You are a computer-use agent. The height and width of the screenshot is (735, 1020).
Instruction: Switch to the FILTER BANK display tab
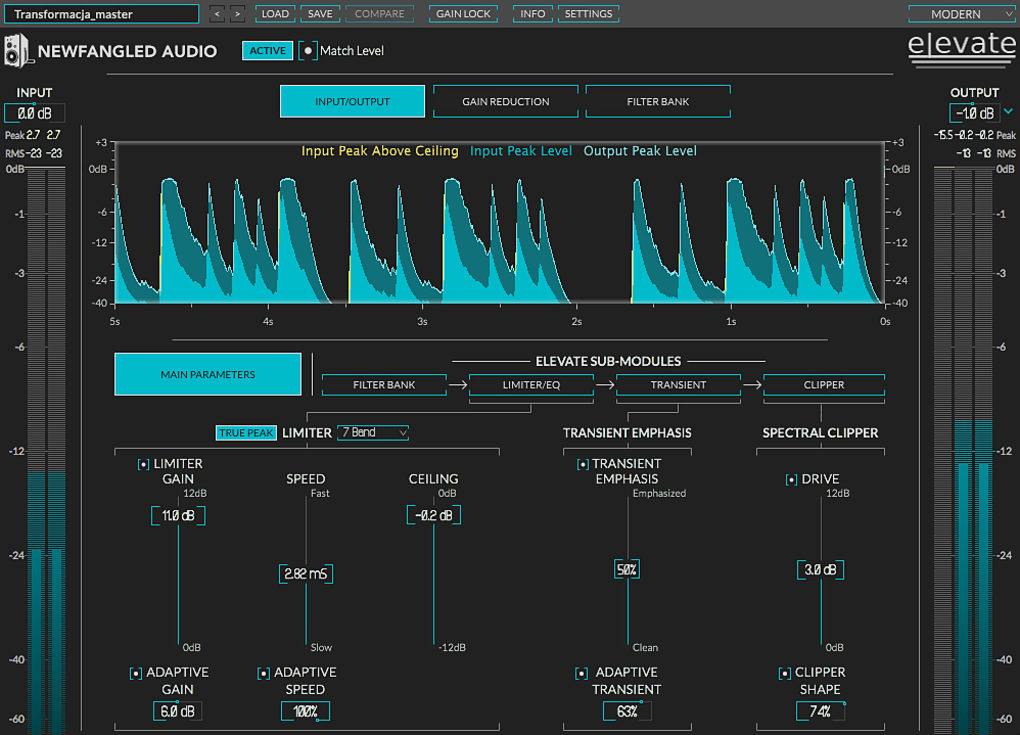click(x=658, y=101)
